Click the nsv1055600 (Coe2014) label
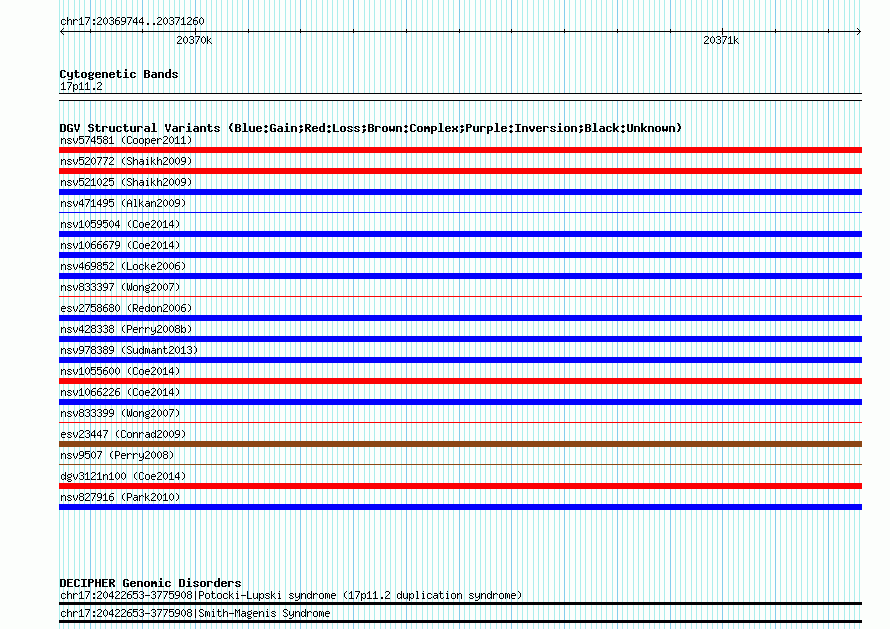The width and height of the screenshot is (890, 629). click(120, 371)
